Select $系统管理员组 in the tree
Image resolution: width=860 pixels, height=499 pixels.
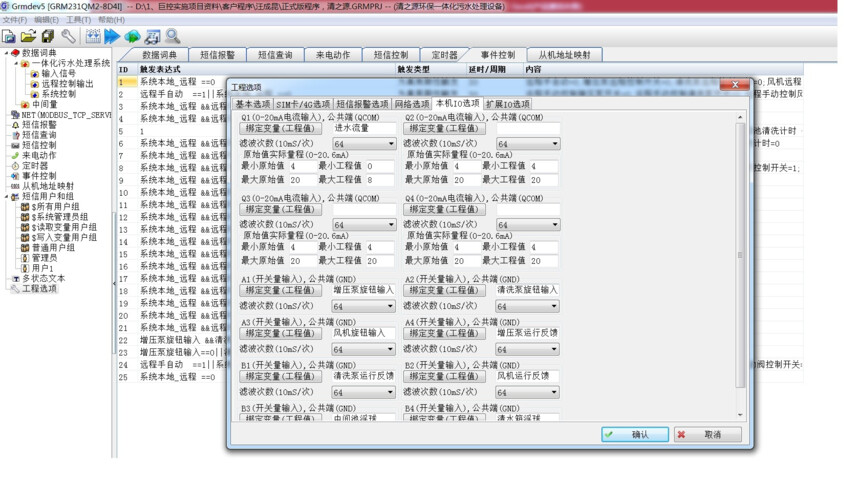pos(59,217)
